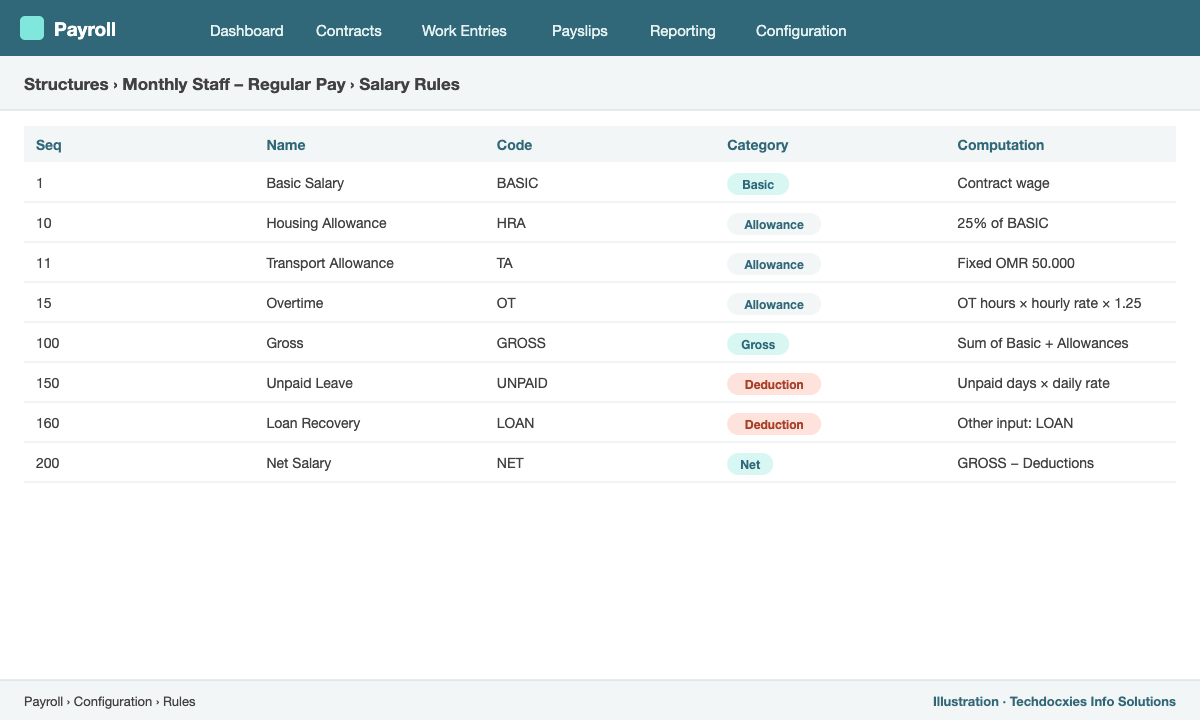1200x720 pixels.
Task: Open the Reporting menu
Action: coord(683,31)
